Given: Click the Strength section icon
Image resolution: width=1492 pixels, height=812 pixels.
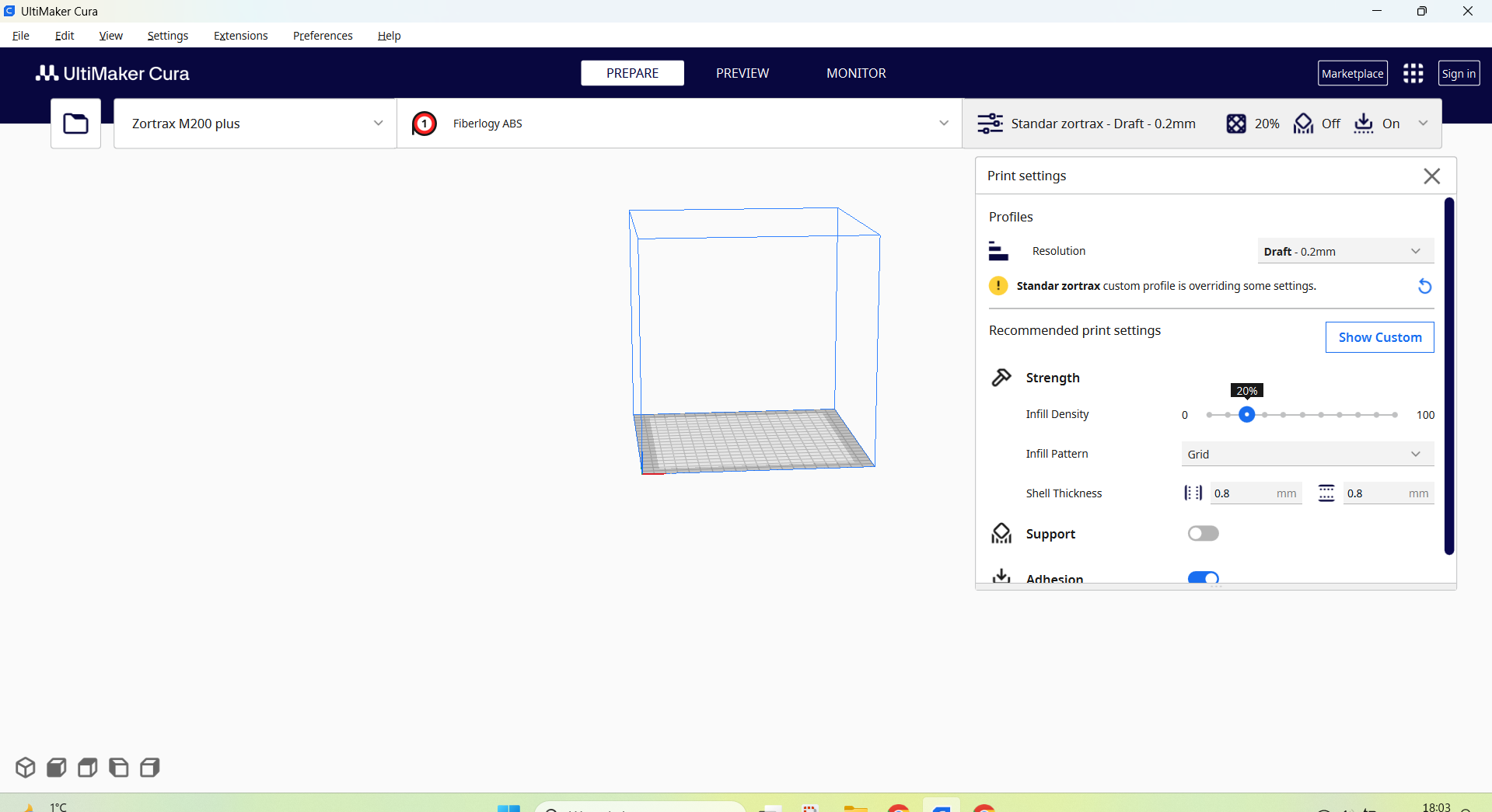Looking at the screenshot, I should click(1001, 378).
